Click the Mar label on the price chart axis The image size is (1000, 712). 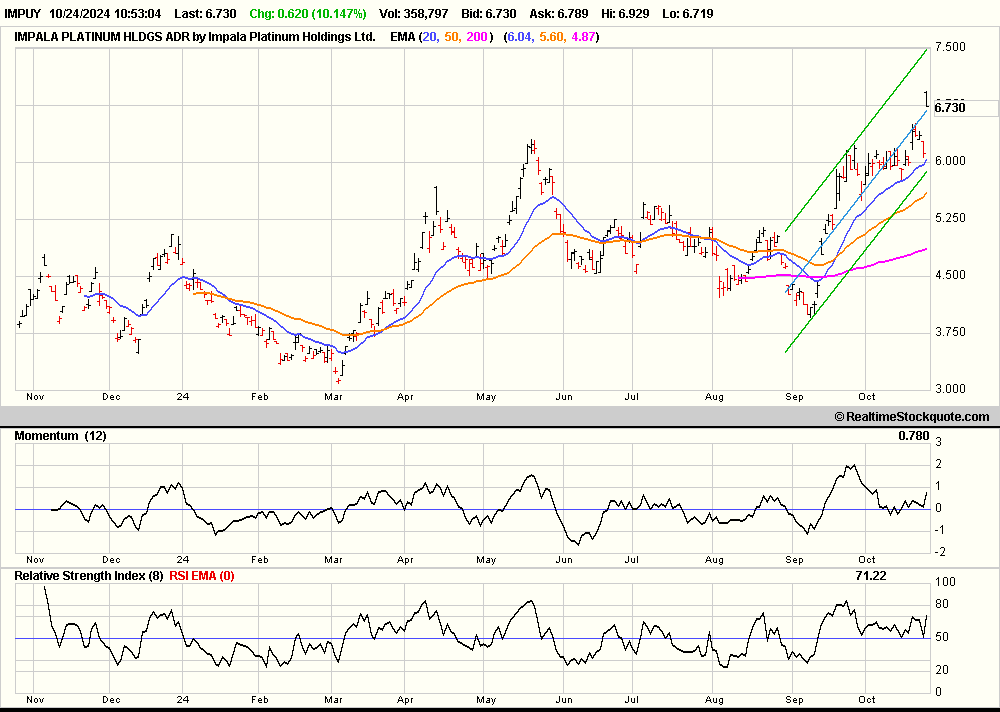pos(334,397)
